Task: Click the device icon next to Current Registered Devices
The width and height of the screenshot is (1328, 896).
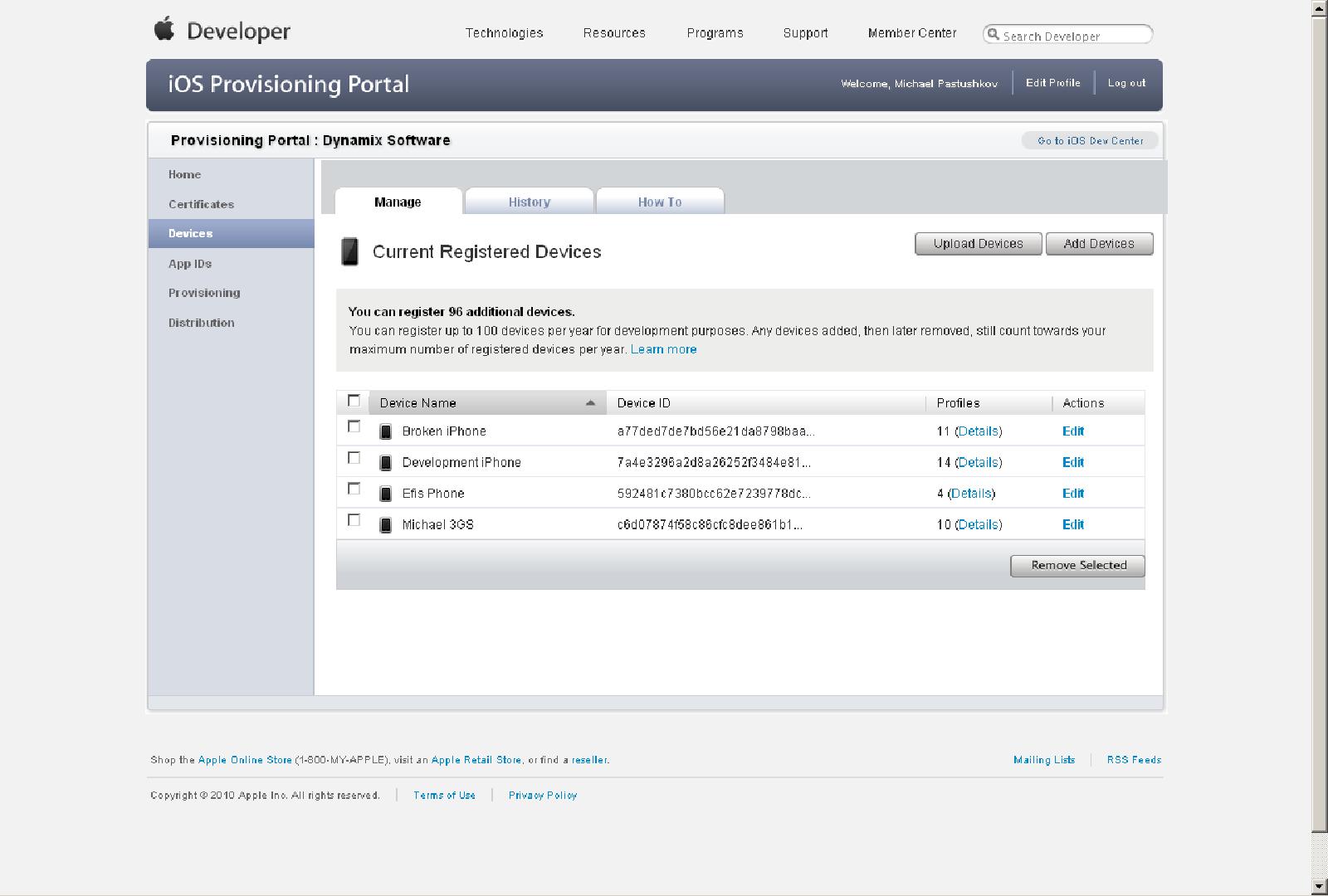Action: (349, 251)
